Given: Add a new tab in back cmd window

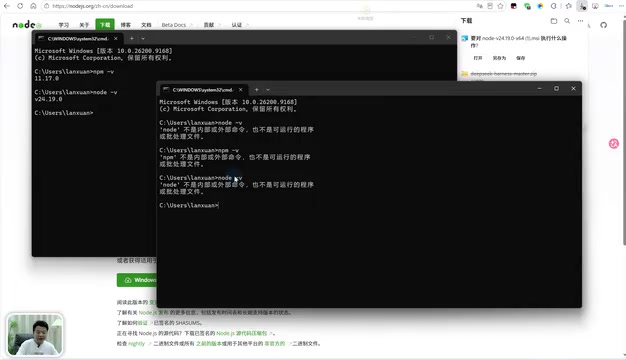Looking at the screenshot, I should [x=131, y=39].
